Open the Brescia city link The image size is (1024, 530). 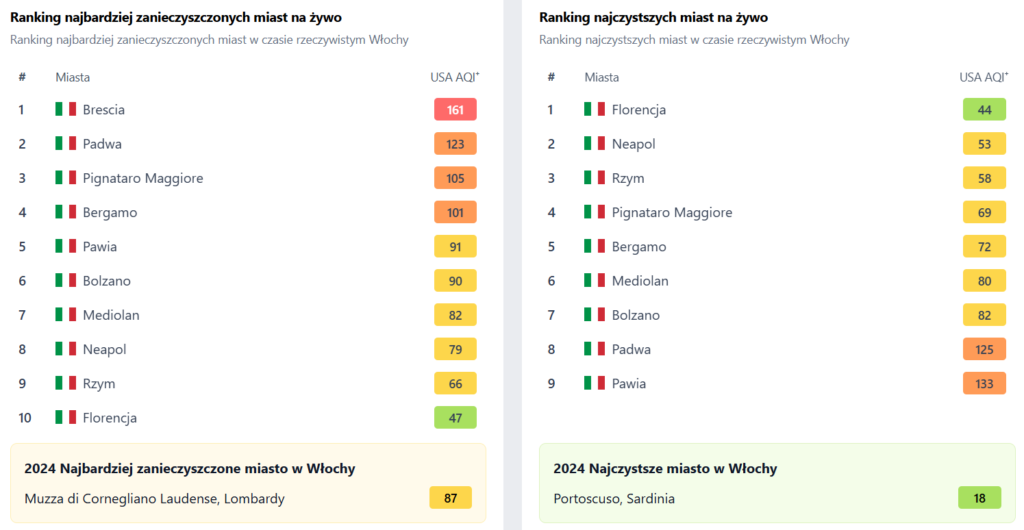104,109
